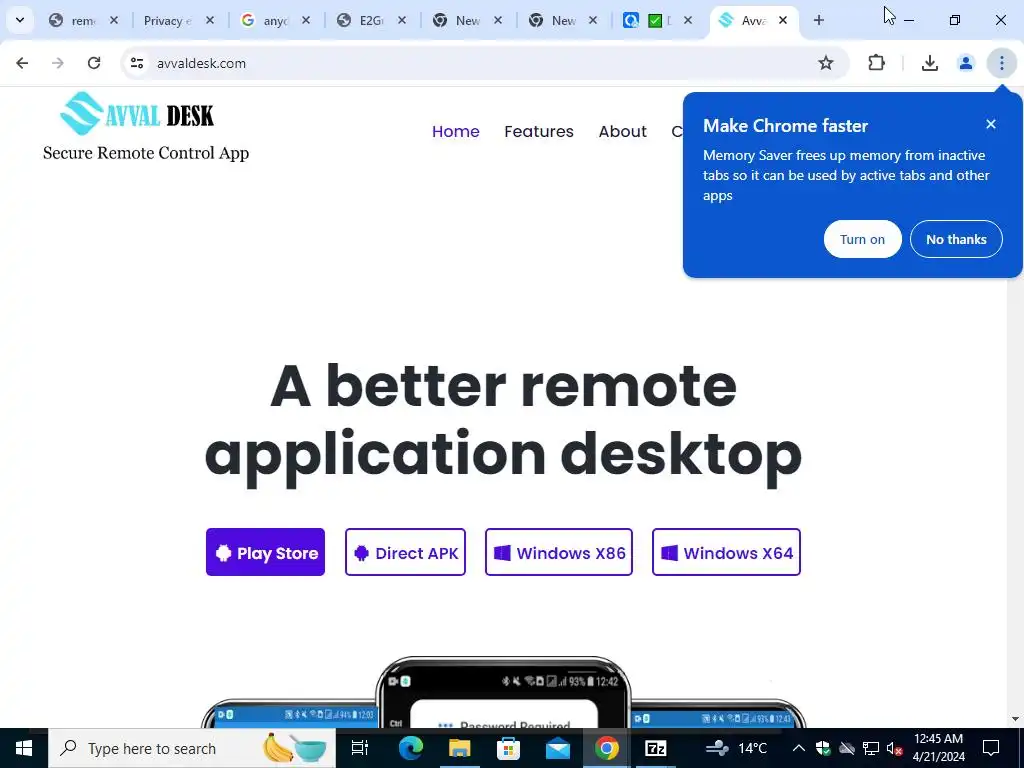Dismiss the Make Chrome faster popup
This screenshot has height=768, width=1024.
991,124
